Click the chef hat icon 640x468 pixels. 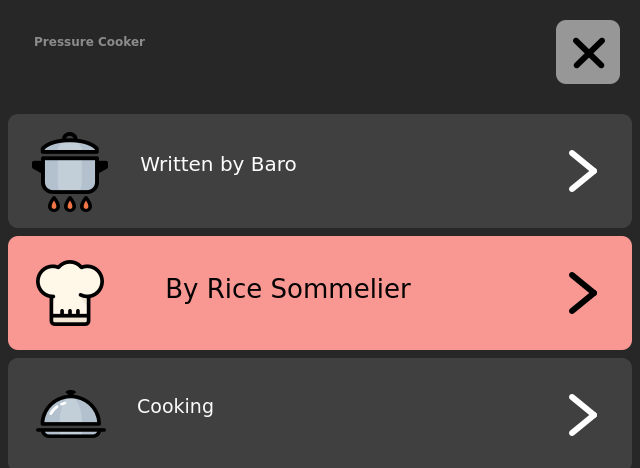point(70,292)
